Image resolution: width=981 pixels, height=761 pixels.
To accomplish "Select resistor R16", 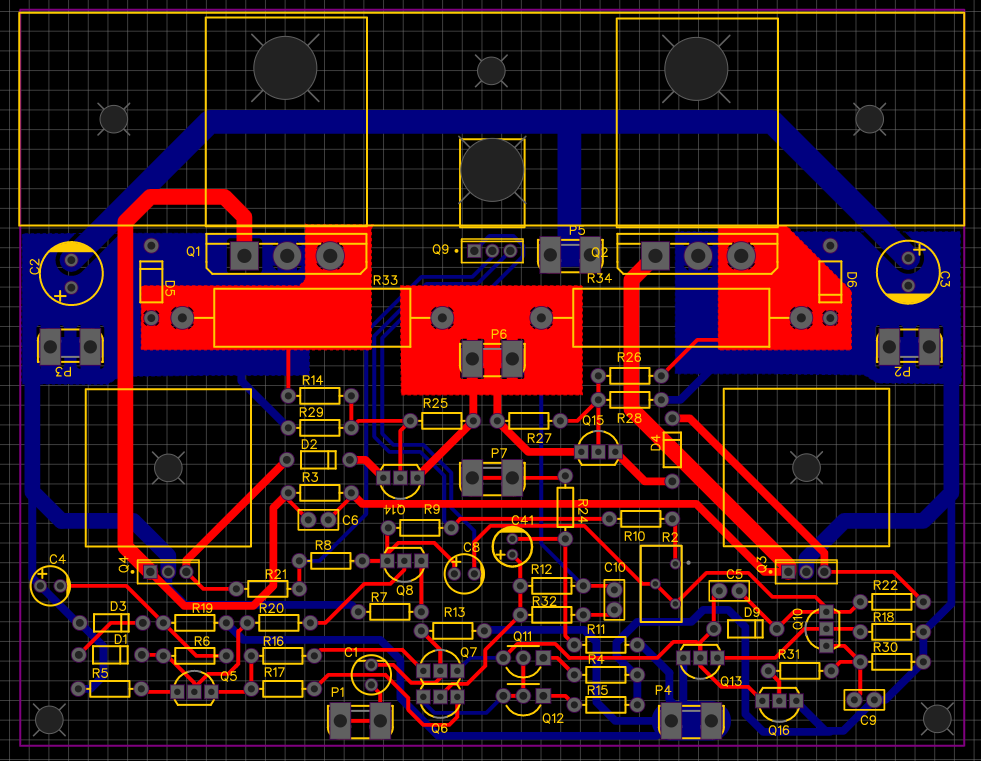I will (x=283, y=655).
